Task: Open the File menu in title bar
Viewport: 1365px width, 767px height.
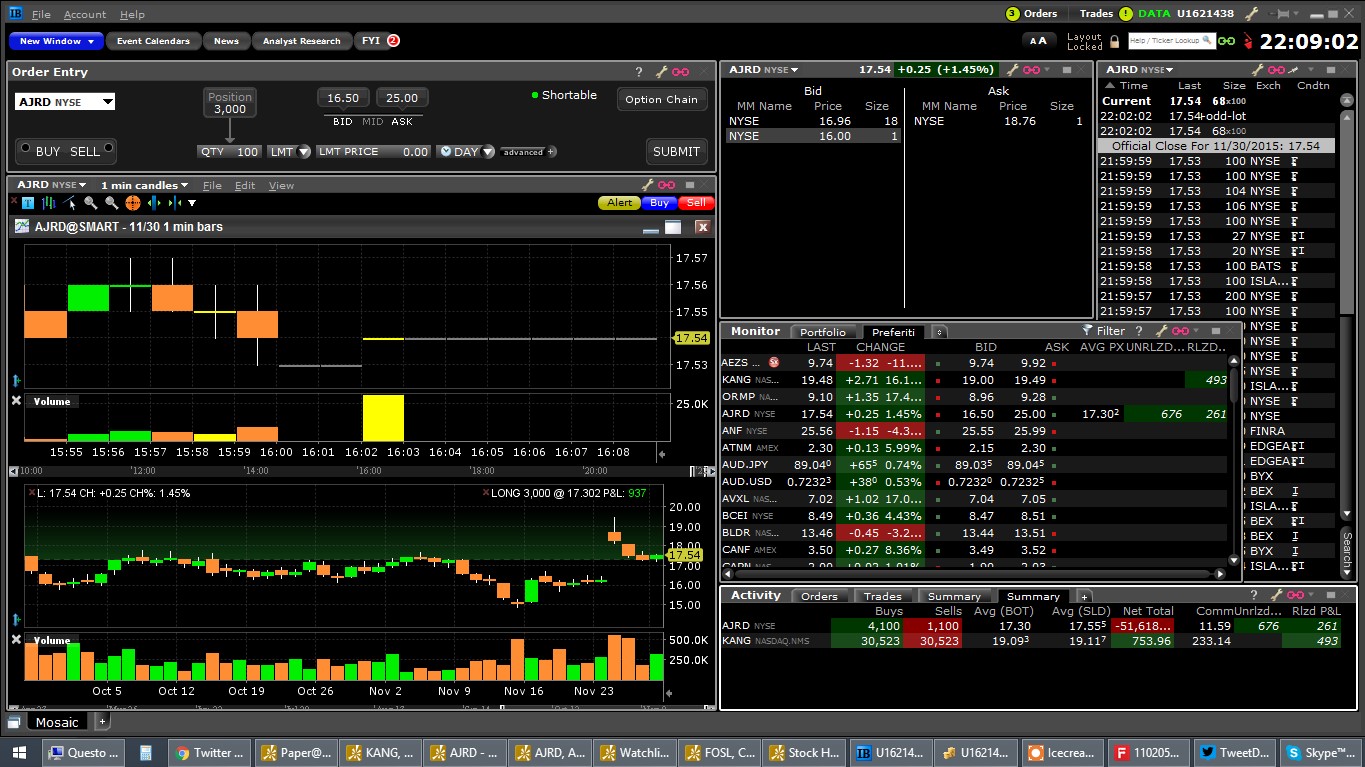Action: 41,14
